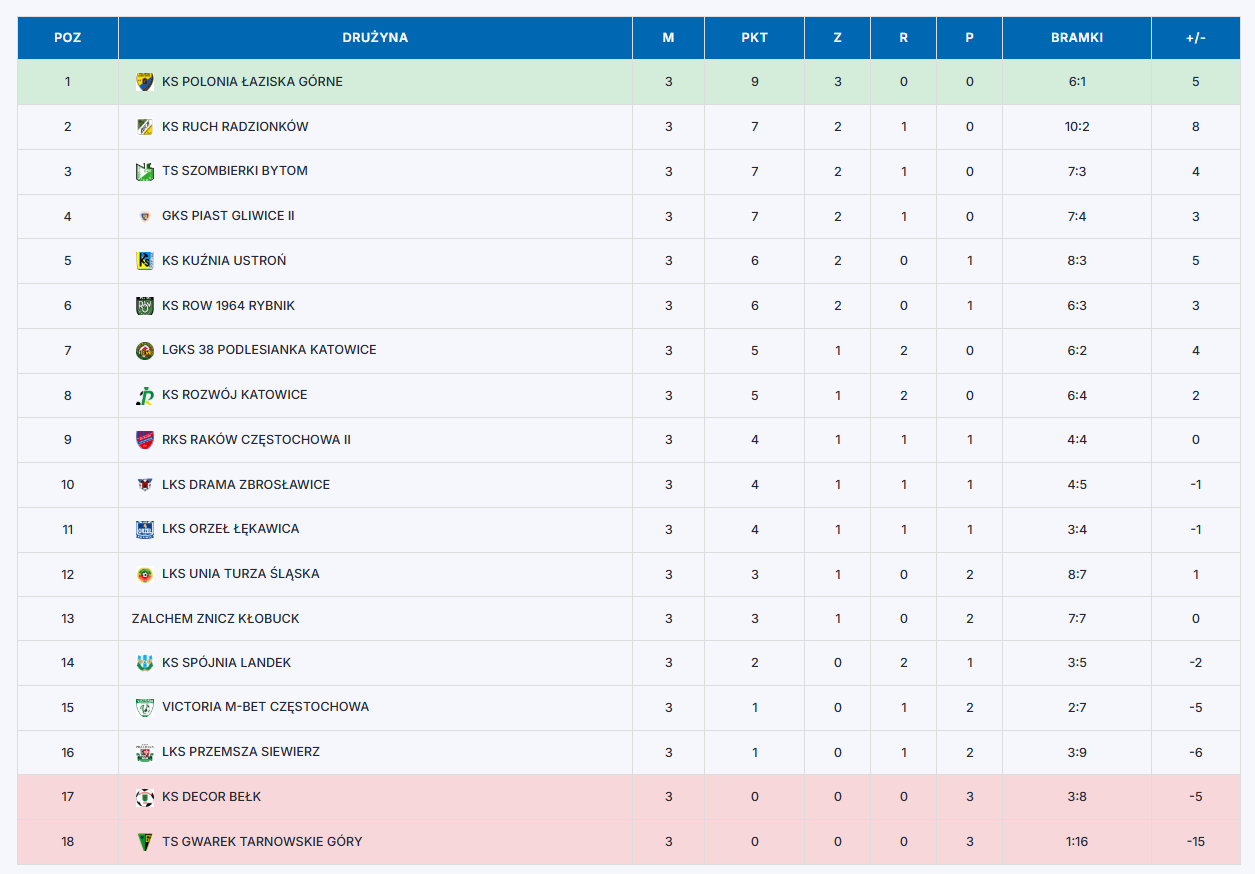The height and width of the screenshot is (874, 1255).
Task: Click the KS Polonia Łaziska Górne crest
Action: point(145,82)
